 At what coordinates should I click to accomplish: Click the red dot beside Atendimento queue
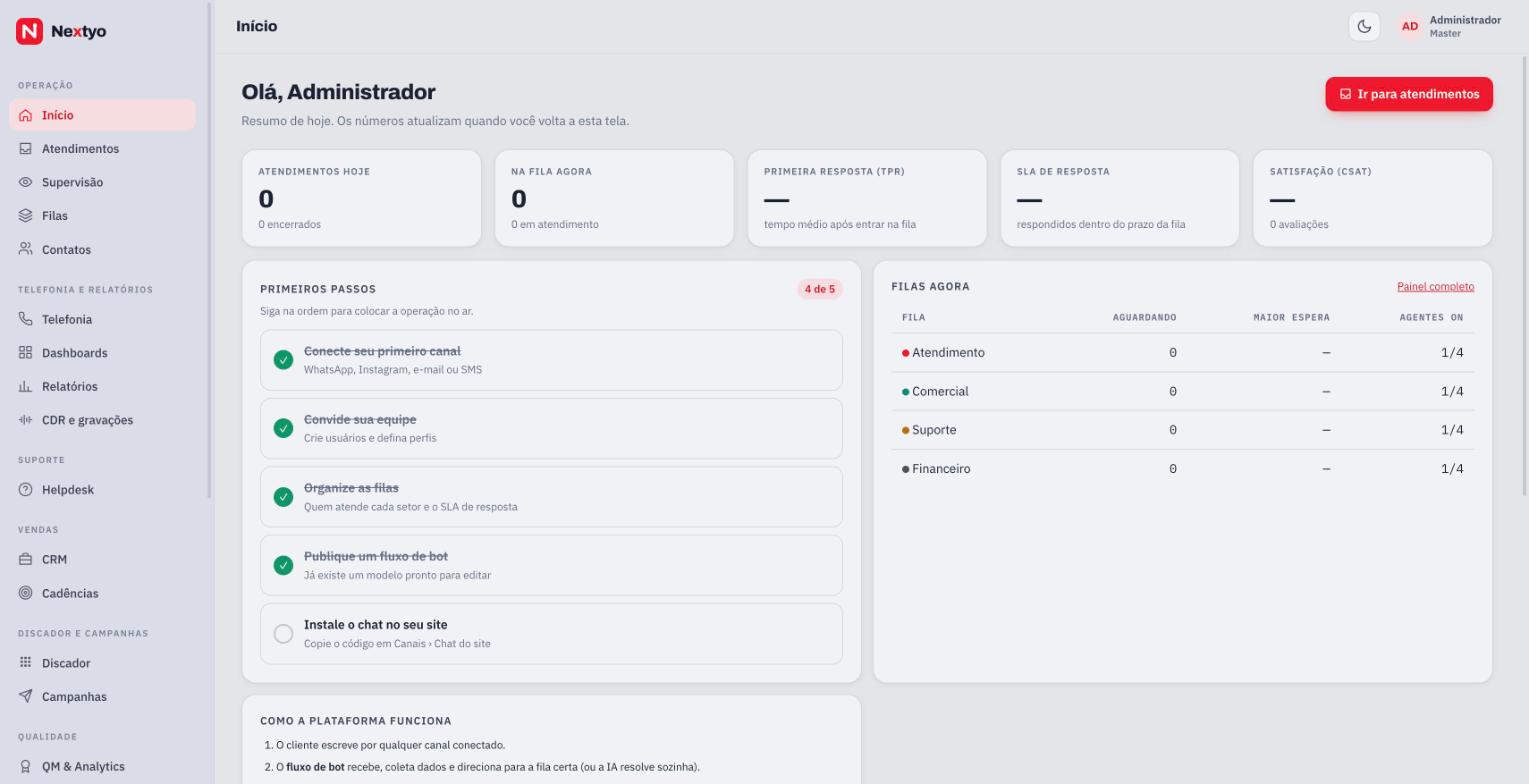(x=905, y=353)
